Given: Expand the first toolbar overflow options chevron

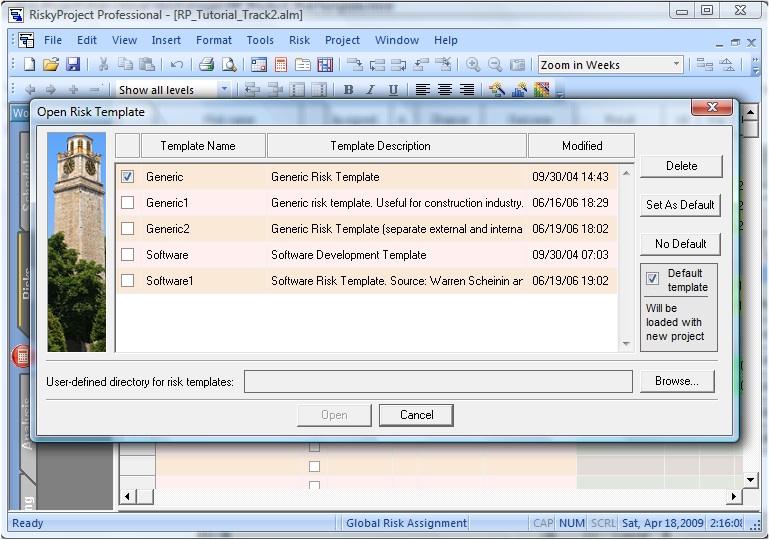Looking at the screenshot, I should coord(756,65).
